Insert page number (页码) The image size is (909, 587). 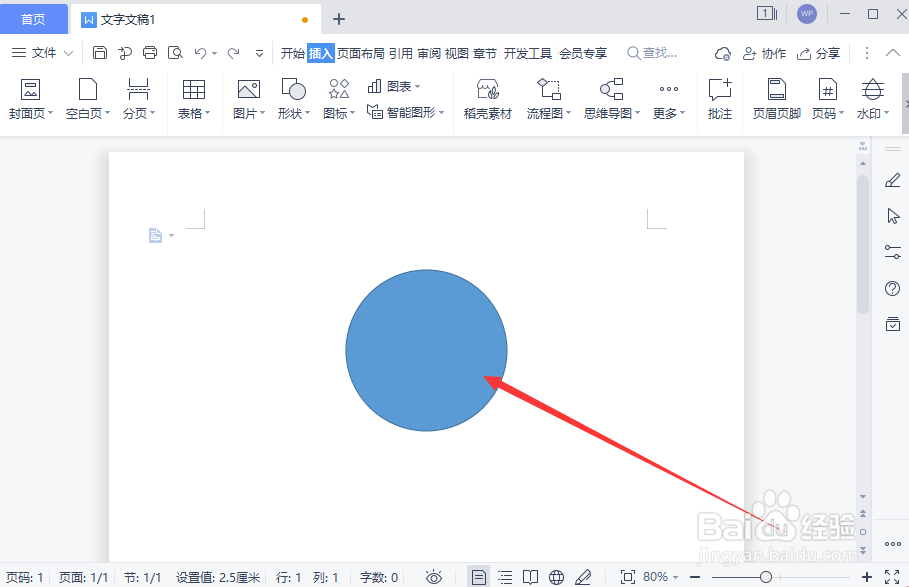tap(827, 99)
